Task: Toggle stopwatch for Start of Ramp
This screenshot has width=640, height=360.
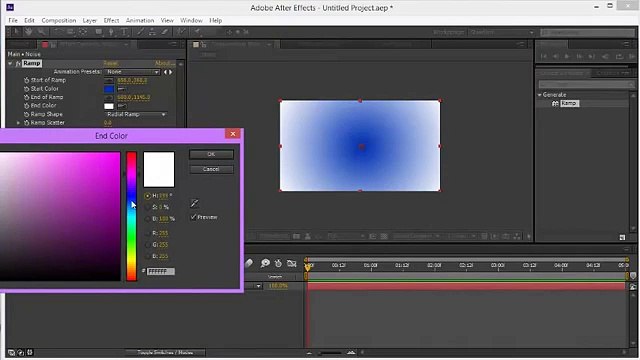Action: (26, 80)
